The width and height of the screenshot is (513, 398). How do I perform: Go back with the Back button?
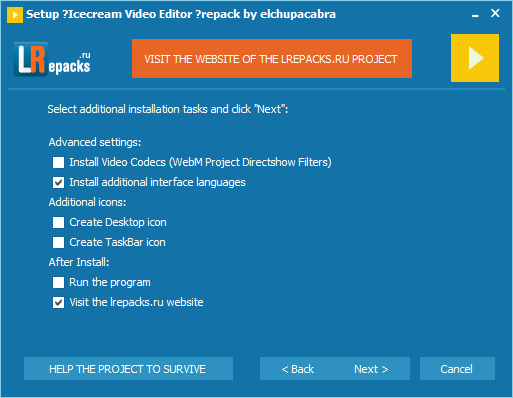297,369
